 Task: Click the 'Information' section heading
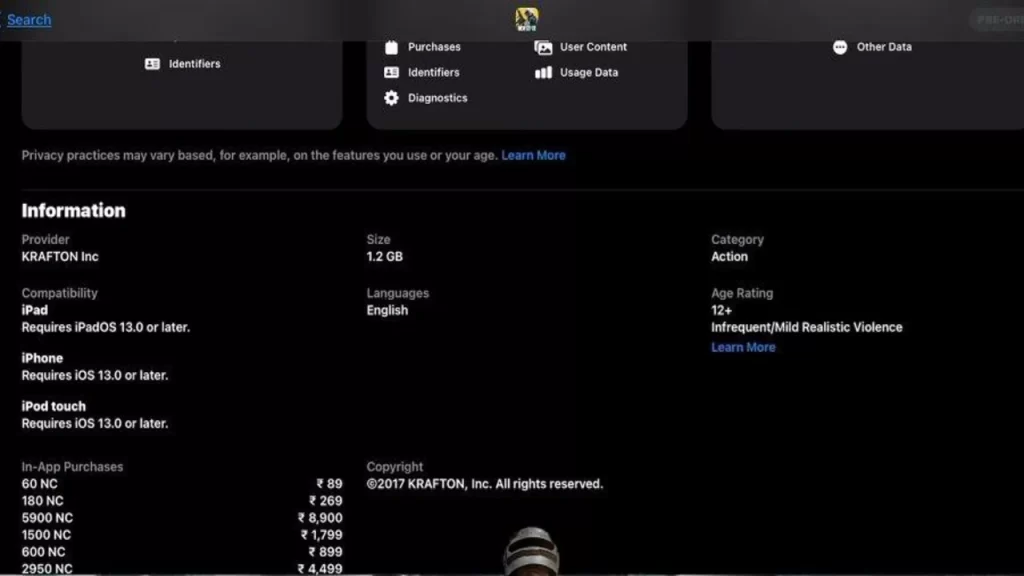click(73, 211)
